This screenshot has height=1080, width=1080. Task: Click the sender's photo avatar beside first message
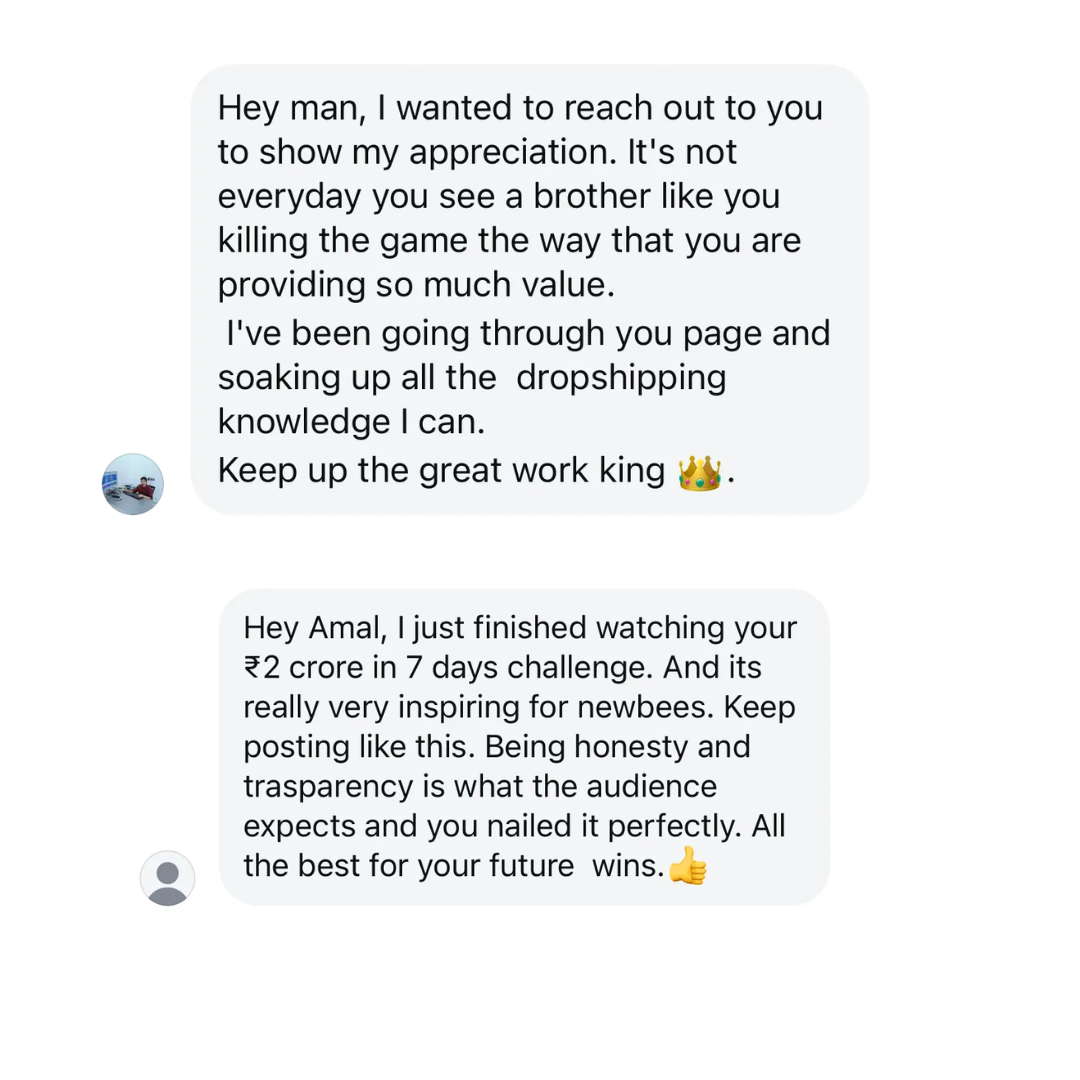tap(133, 484)
